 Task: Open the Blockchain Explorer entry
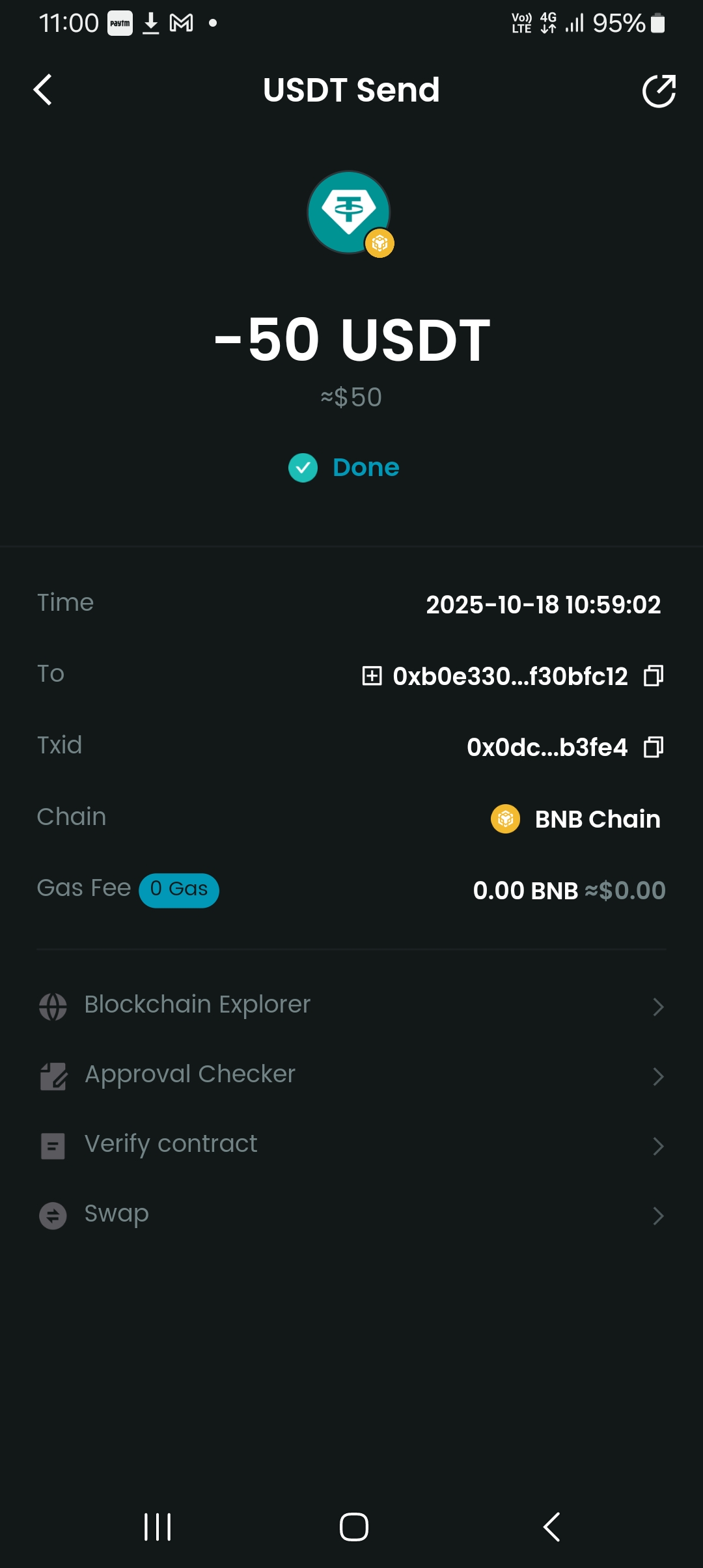coord(197,1005)
